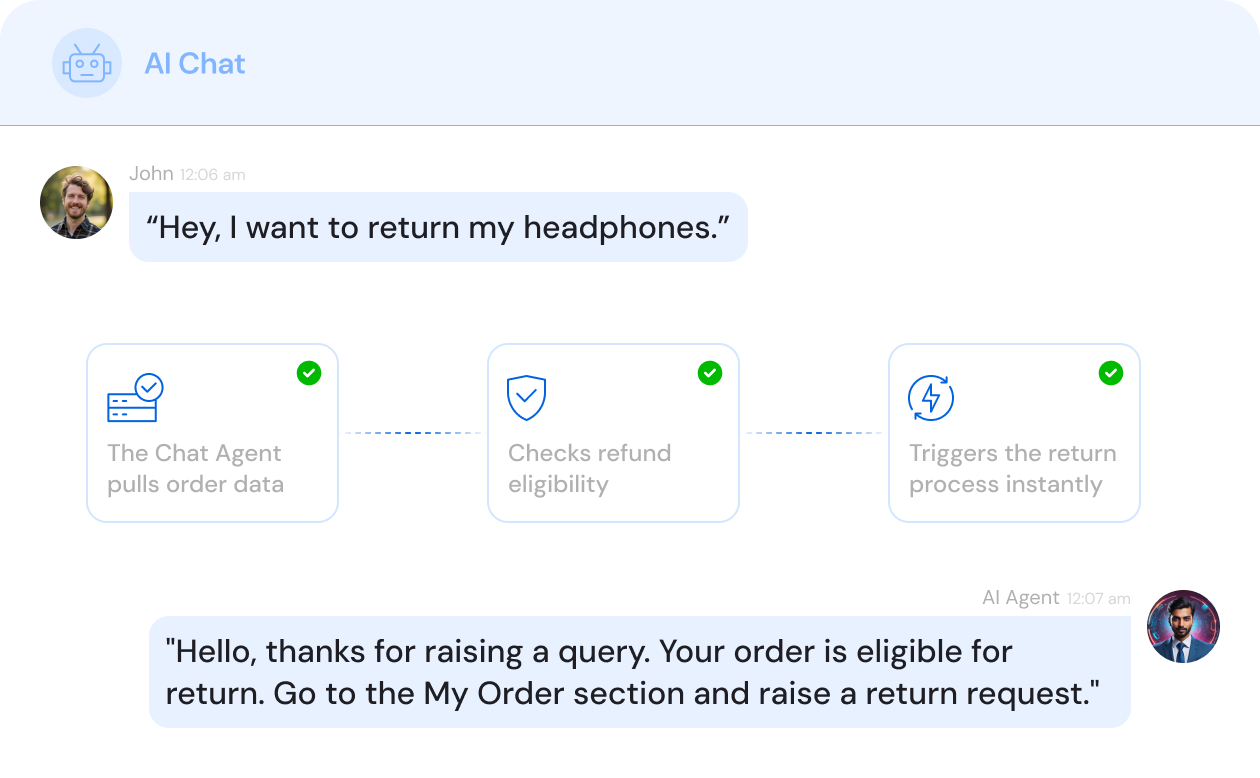1260x778 pixels.
Task: Click green checkmark on return process card
Action: (x=1111, y=373)
